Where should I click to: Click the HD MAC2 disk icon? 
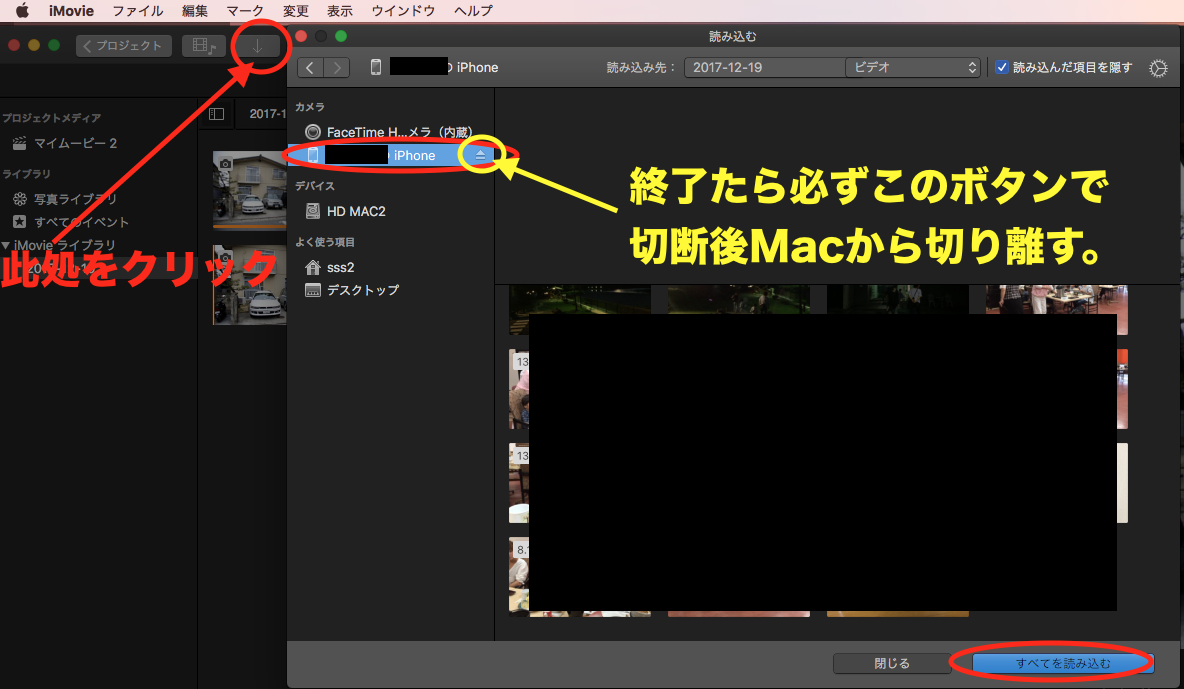(313, 211)
